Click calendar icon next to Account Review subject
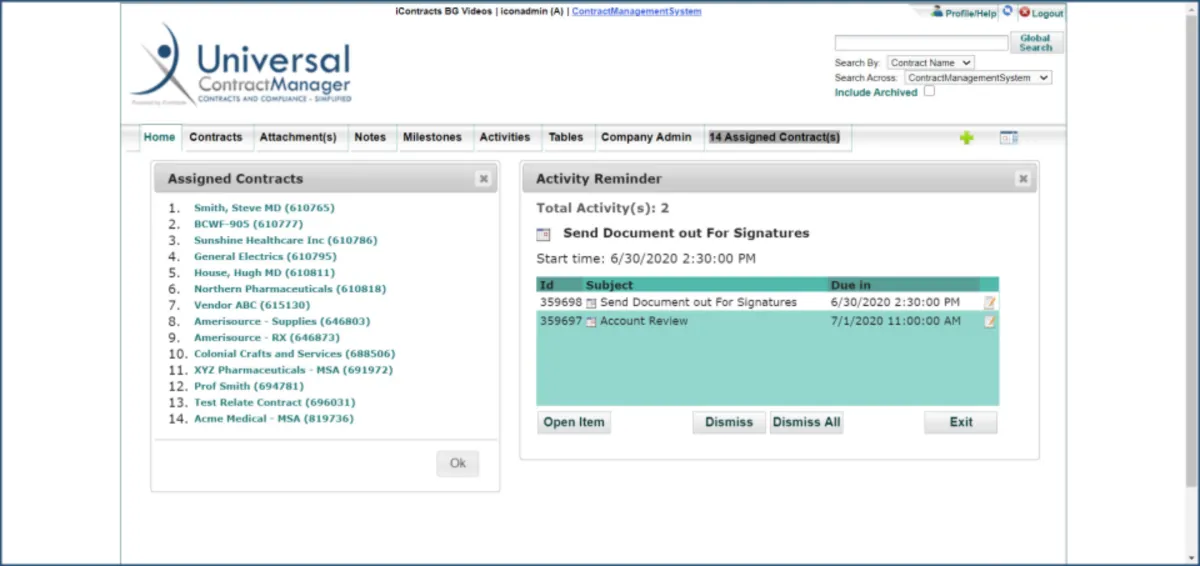 tap(591, 322)
